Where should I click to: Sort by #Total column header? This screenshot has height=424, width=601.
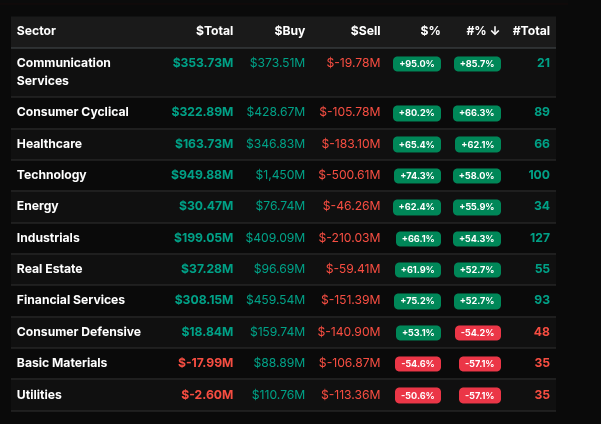(x=531, y=31)
